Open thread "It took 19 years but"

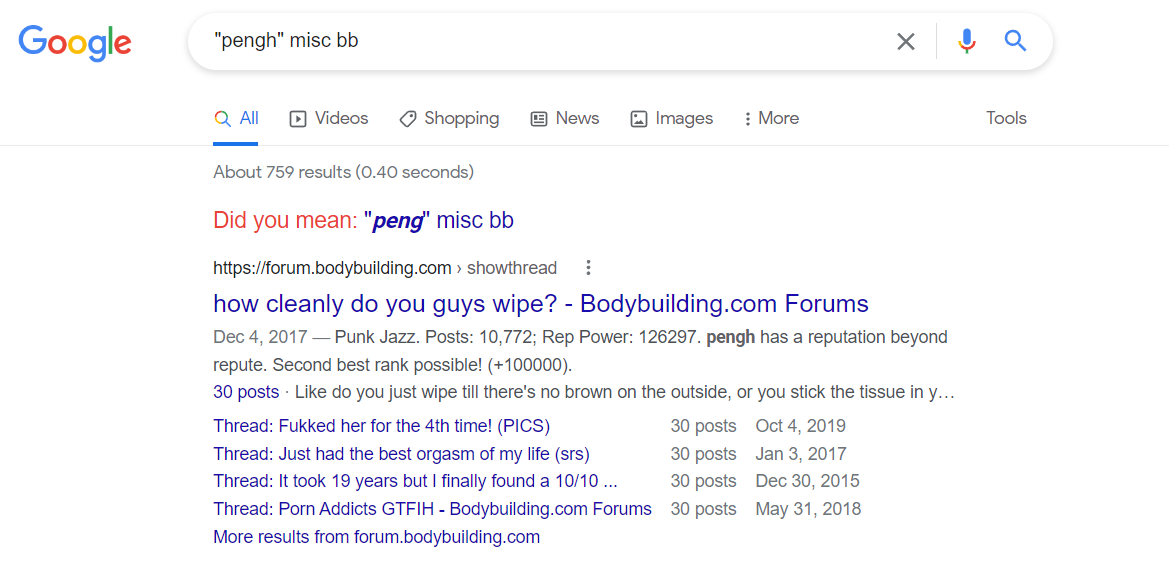click(x=415, y=482)
